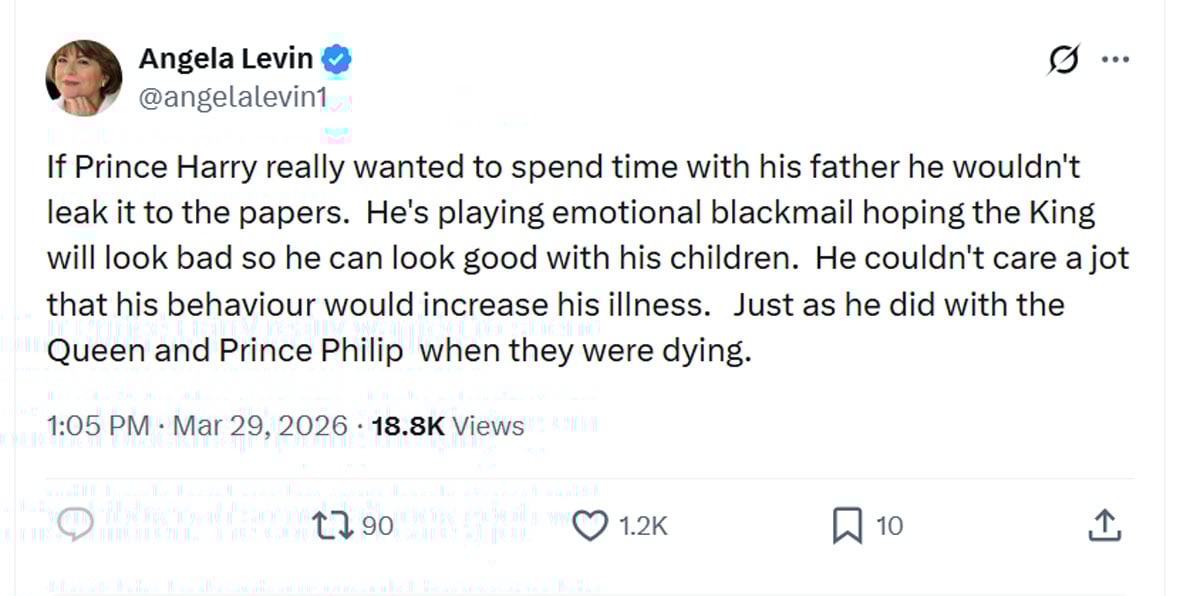The width and height of the screenshot is (1200, 596).
Task: Click the repost count of 90
Action: [376, 525]
